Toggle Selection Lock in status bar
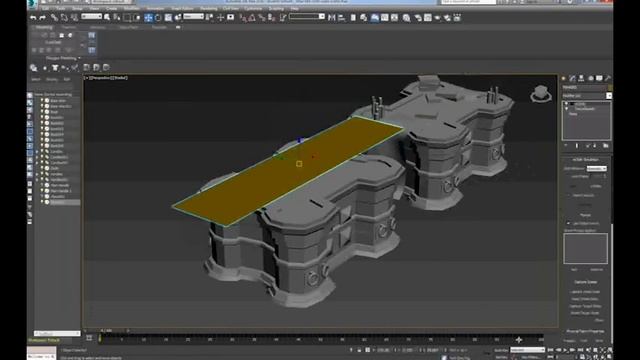Image resolution: width=640 pixels, height=360 pixels. 359,350
